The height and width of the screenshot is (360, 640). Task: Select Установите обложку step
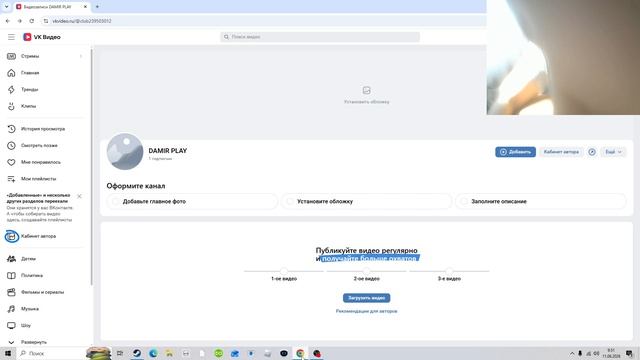tap(367, 202)
